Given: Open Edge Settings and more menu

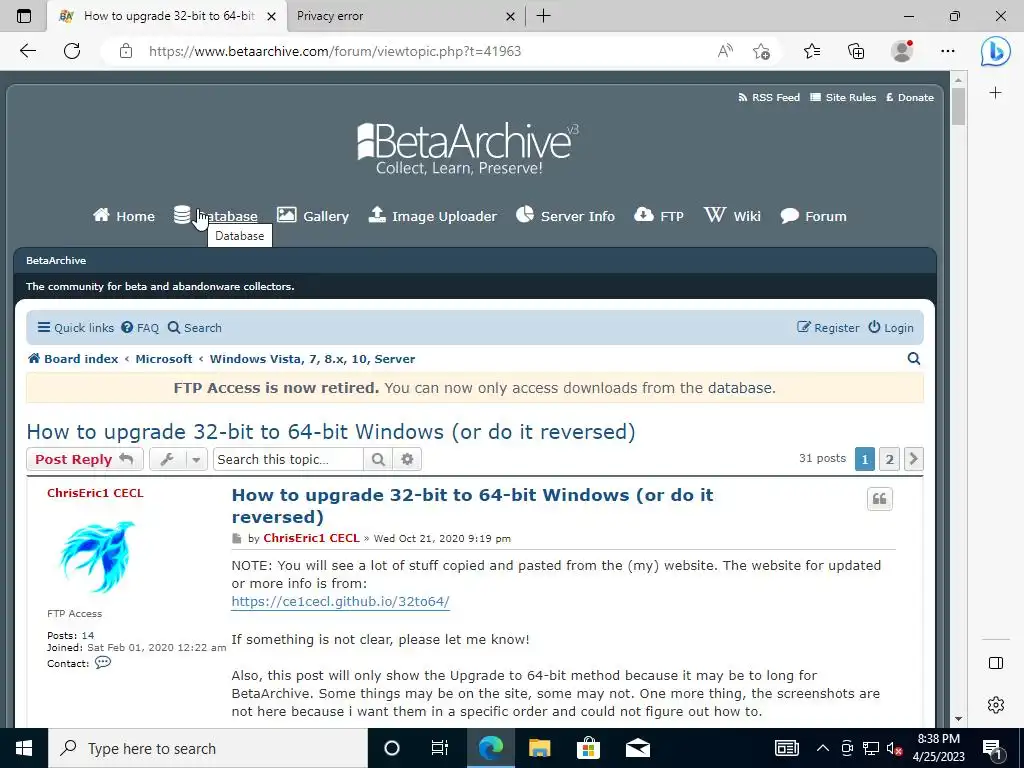Looking at the screenshot, I should (948, 51).
